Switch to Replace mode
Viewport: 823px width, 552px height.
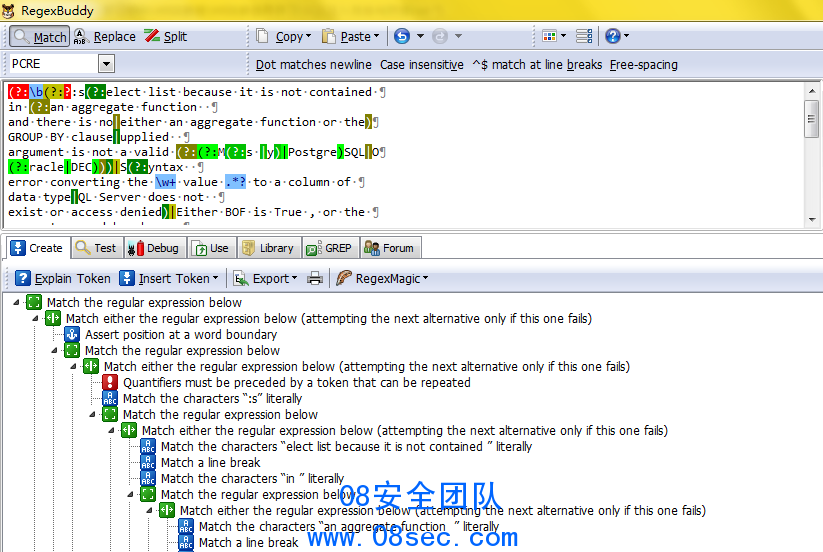104,37
